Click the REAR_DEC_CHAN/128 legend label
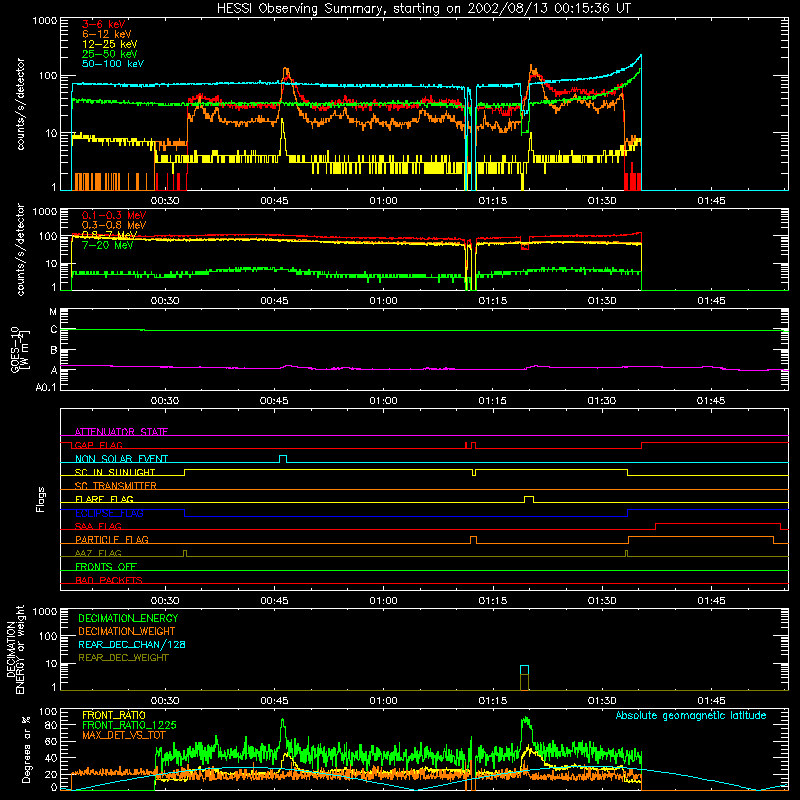The image size is (800, 800). 132,645
